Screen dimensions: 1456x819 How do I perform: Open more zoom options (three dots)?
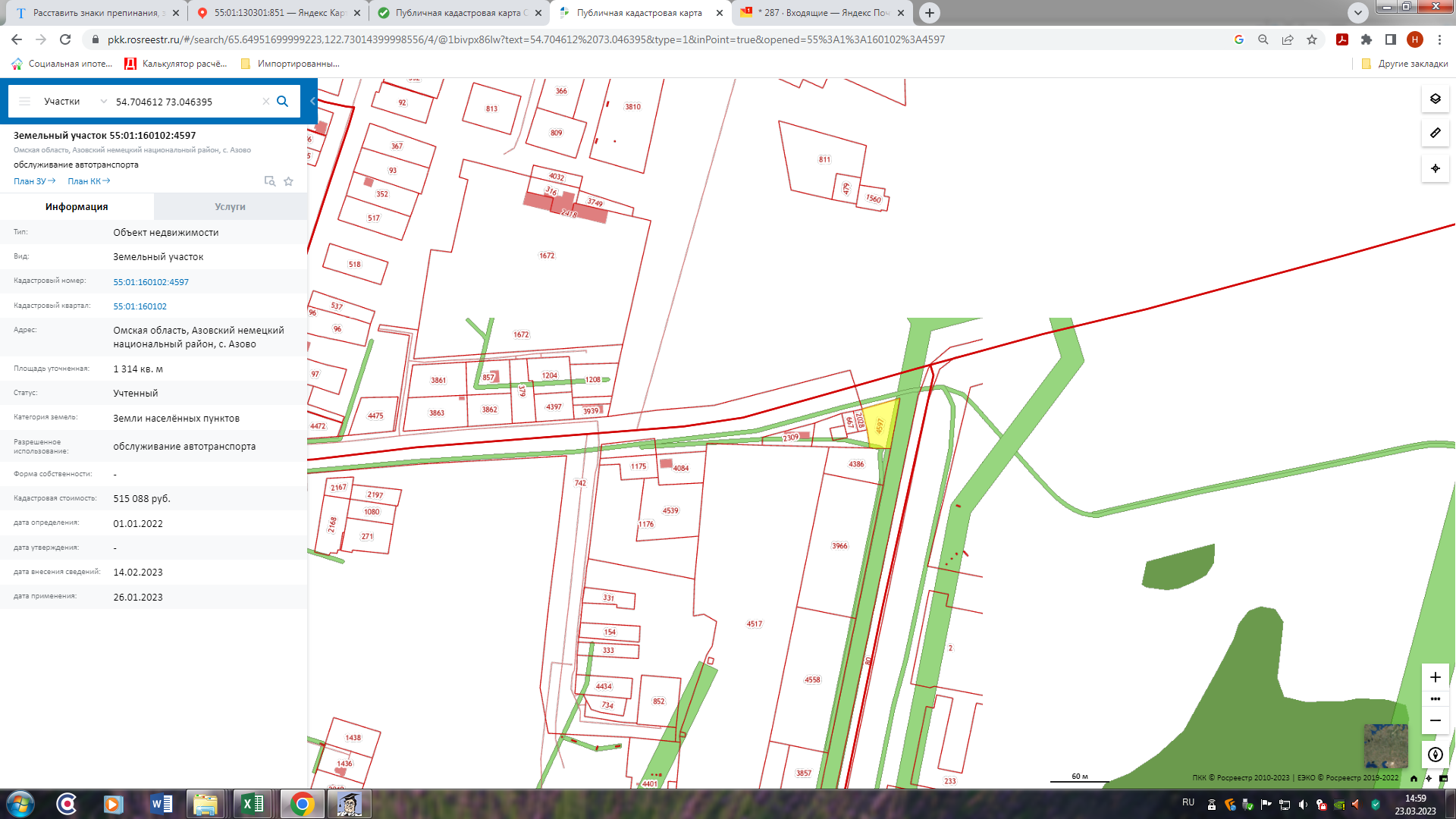coord(1435,699)
